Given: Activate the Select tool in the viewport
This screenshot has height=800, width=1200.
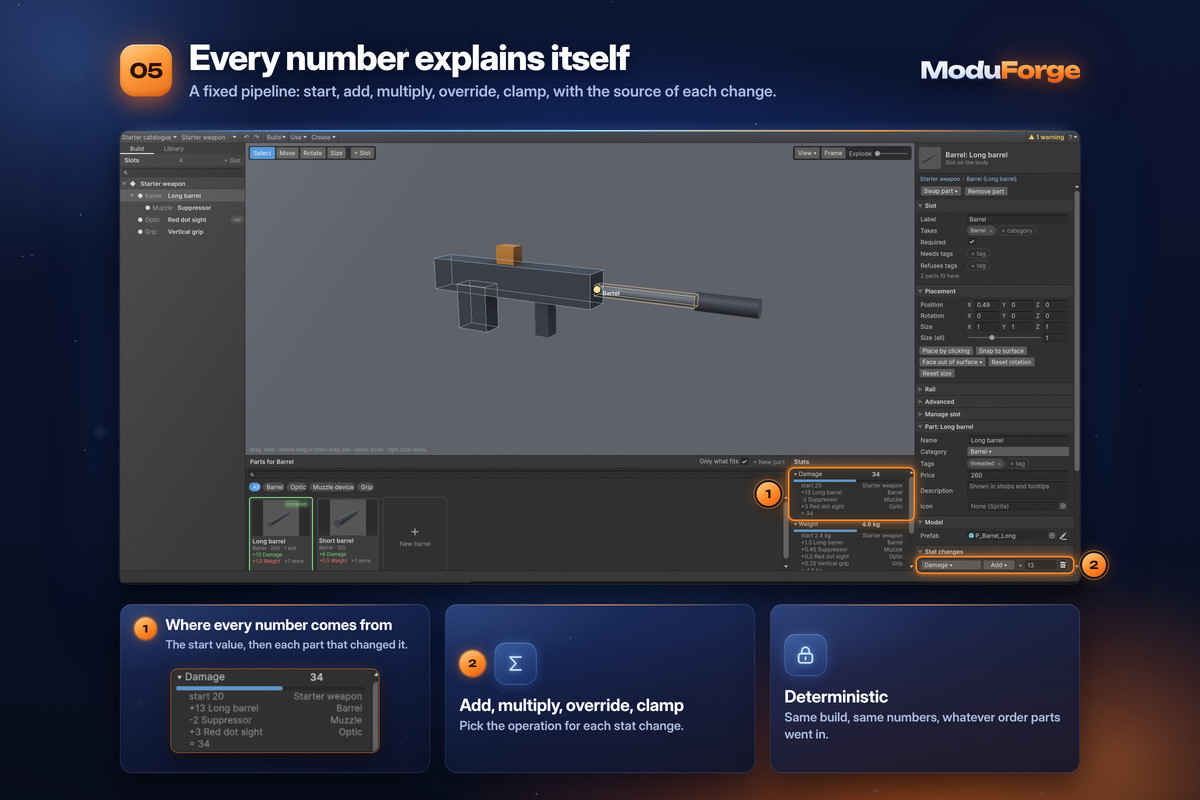Looking at the screenshot, I should click(x=262, y=153).
